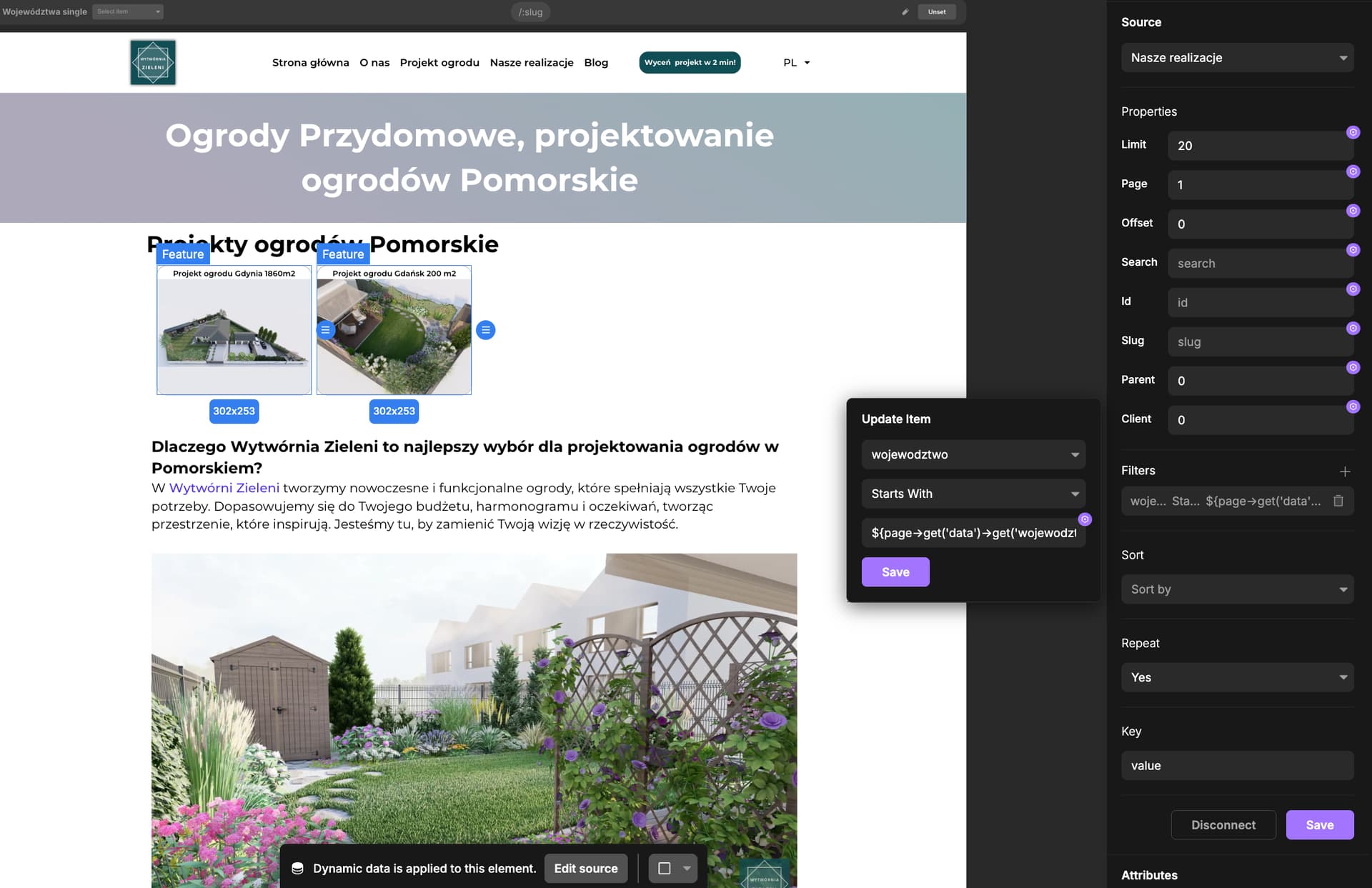Expand the Repeat dropdown set to Yes

tap(1237, 677)
